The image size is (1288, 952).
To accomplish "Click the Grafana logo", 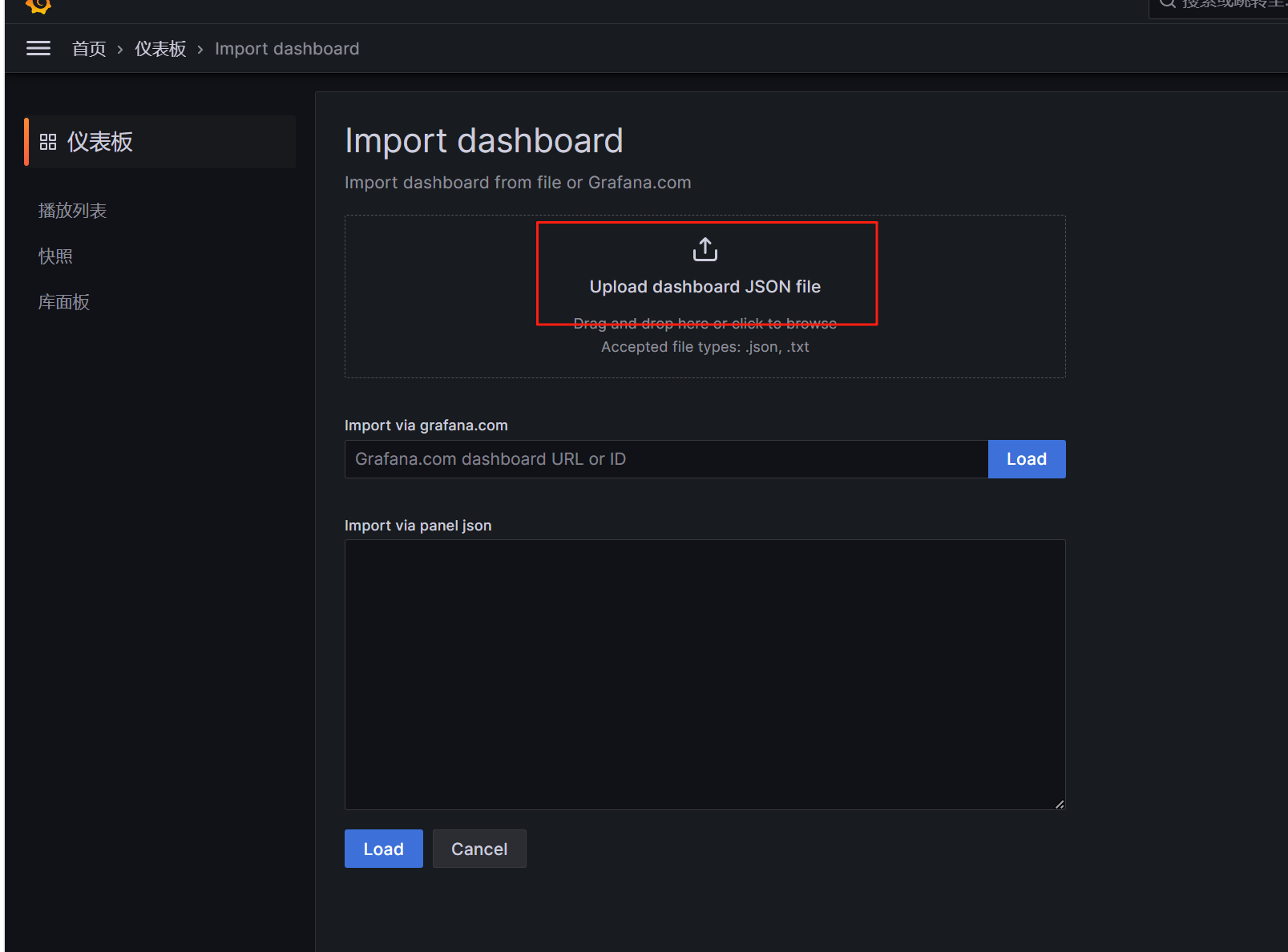I will click(38, 6).
